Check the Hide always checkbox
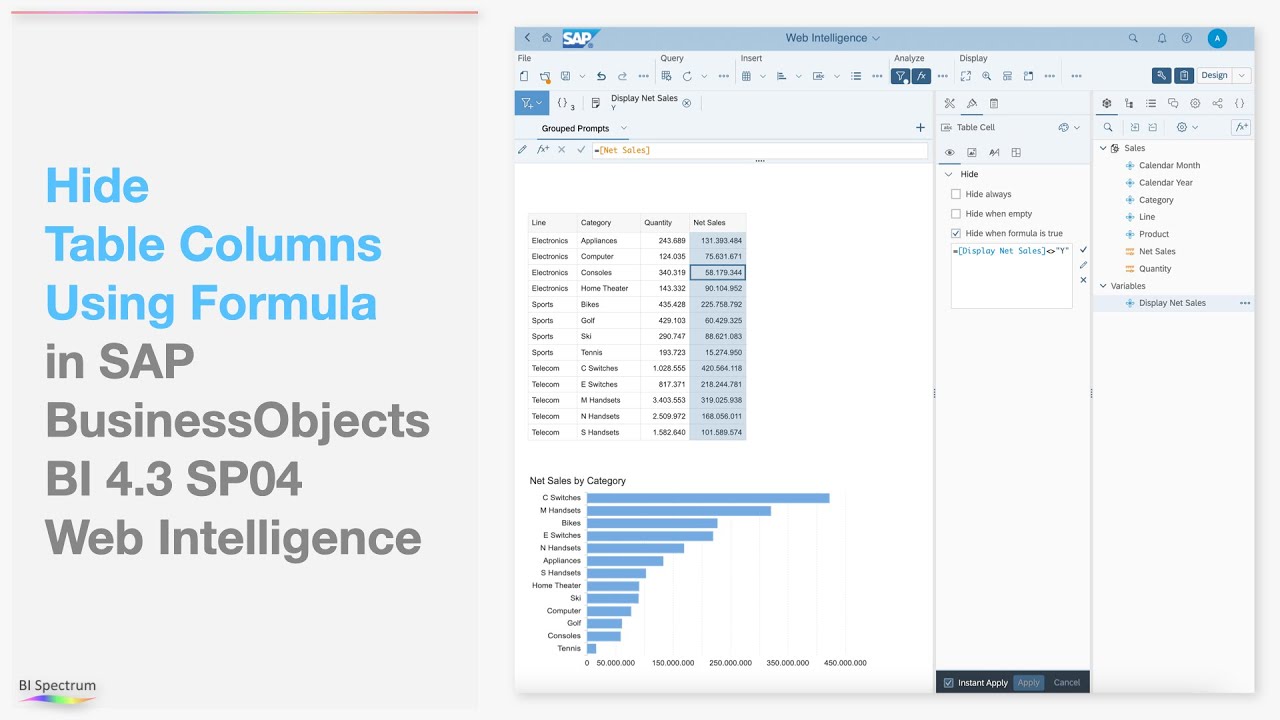 pos(956,194)
